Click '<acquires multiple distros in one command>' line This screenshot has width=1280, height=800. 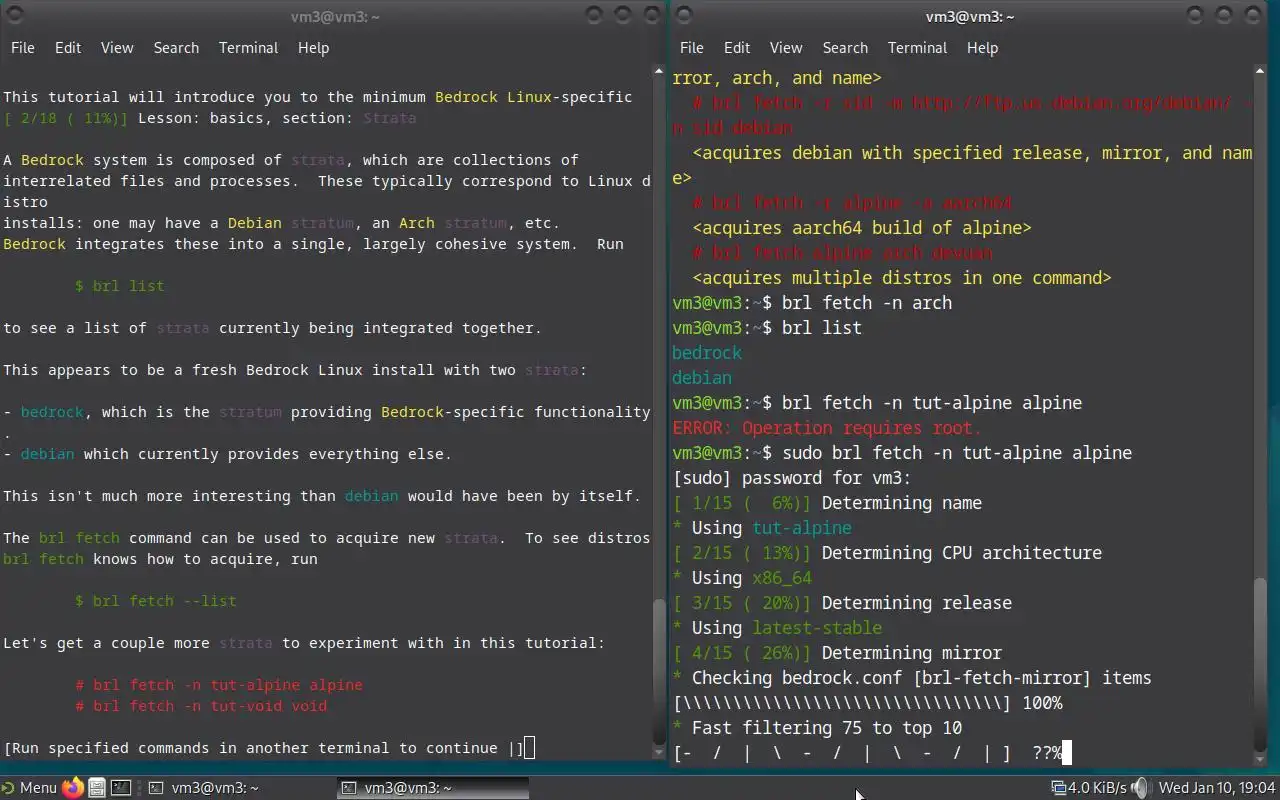coord(902,278)
